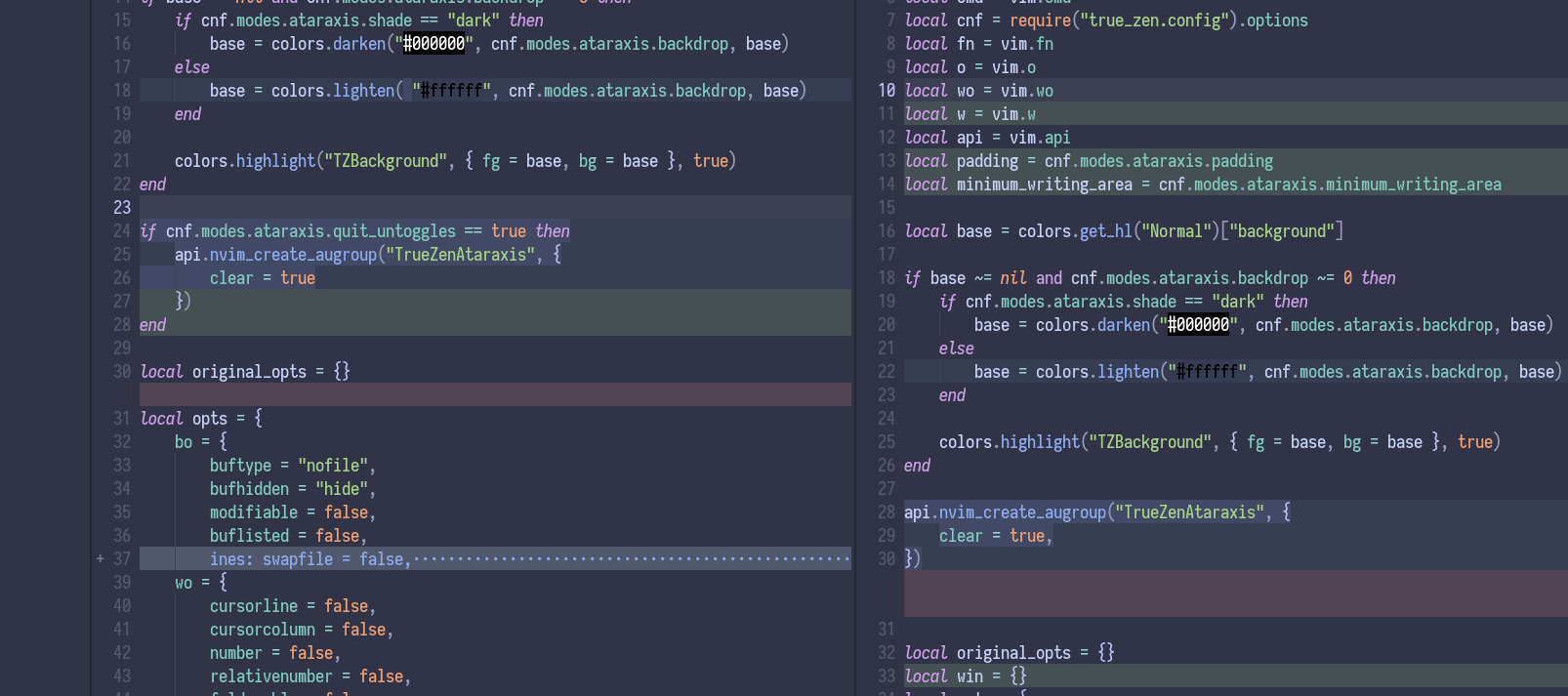Click the "bo = {" line
1568x696 pixels.
201,442
